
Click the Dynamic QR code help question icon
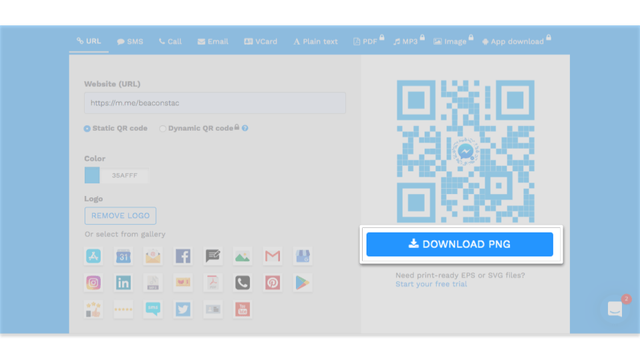click(x=245, y=128)
